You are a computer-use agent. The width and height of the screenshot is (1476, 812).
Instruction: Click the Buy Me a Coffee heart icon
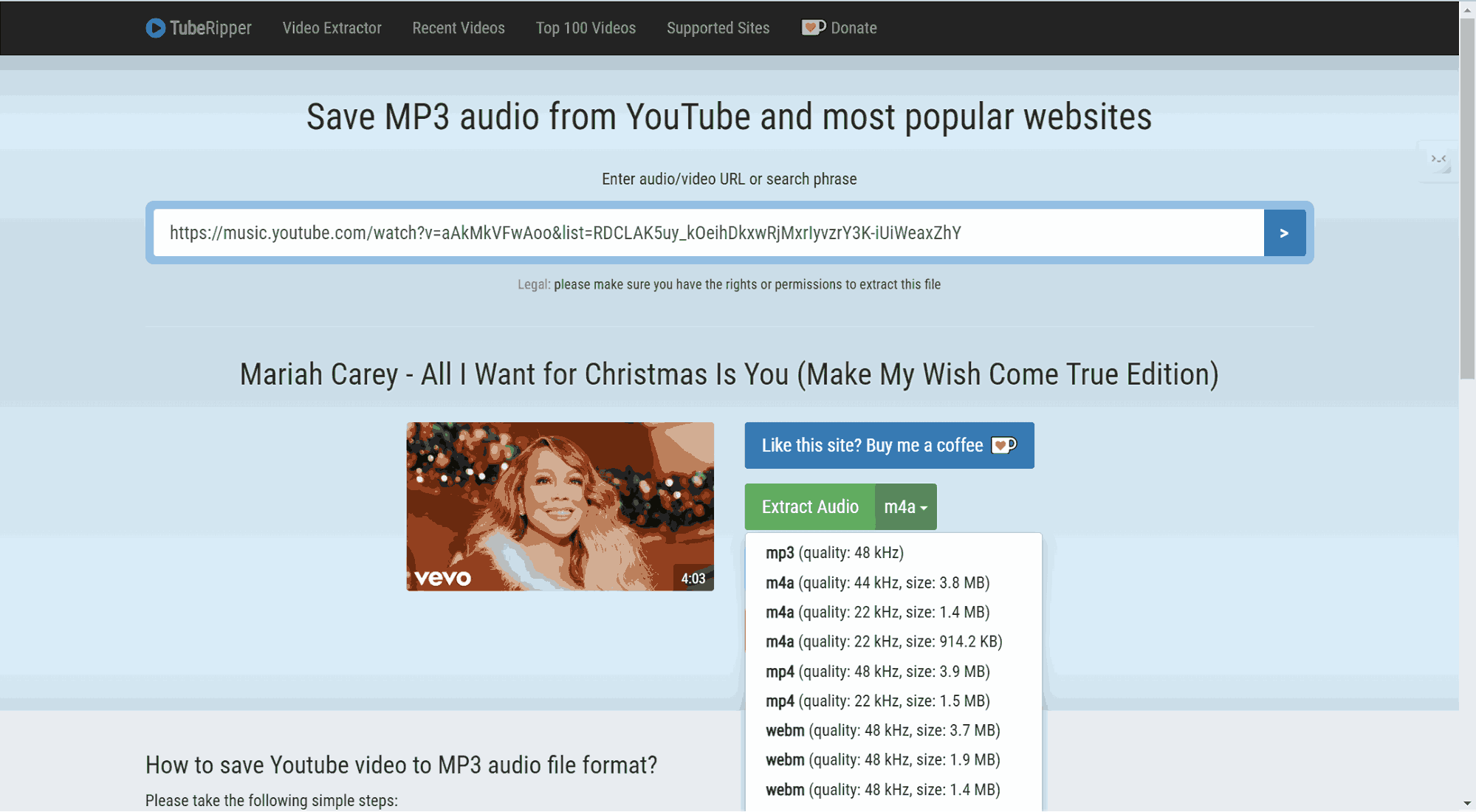[1001, 445]
